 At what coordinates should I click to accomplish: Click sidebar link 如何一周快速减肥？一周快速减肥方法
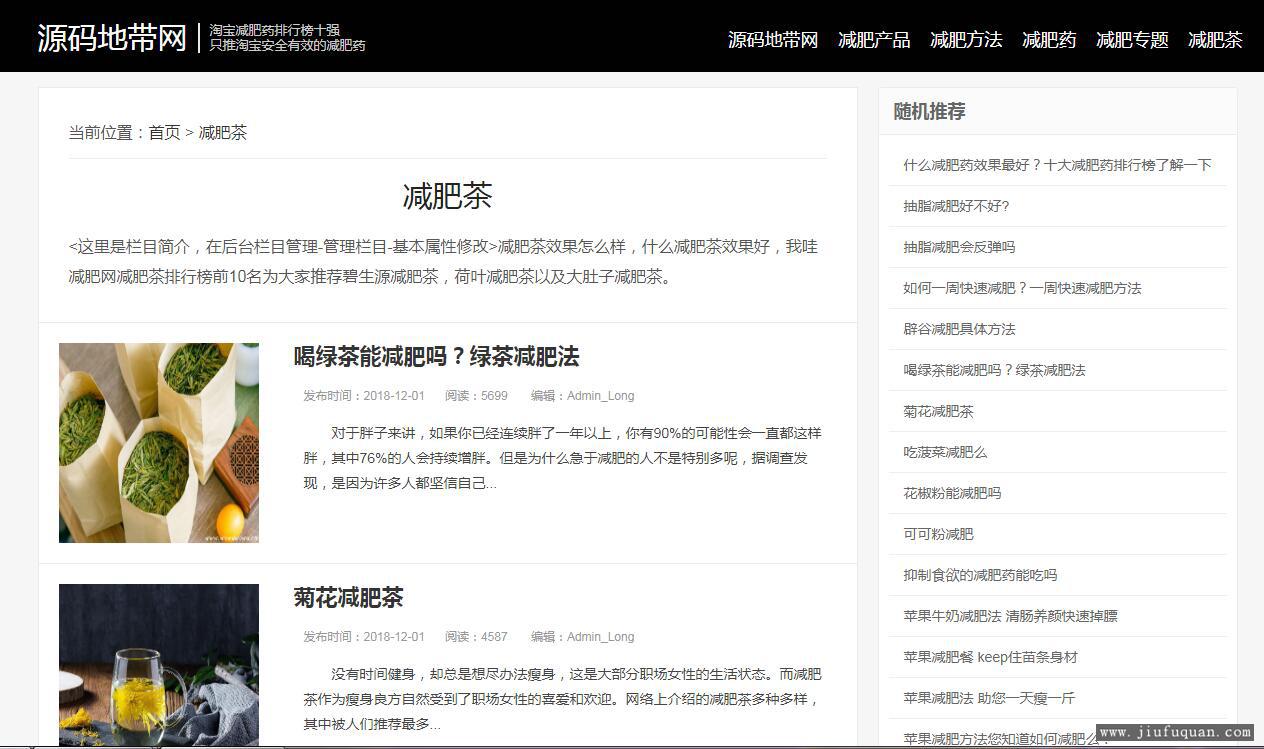(1022, 288)
